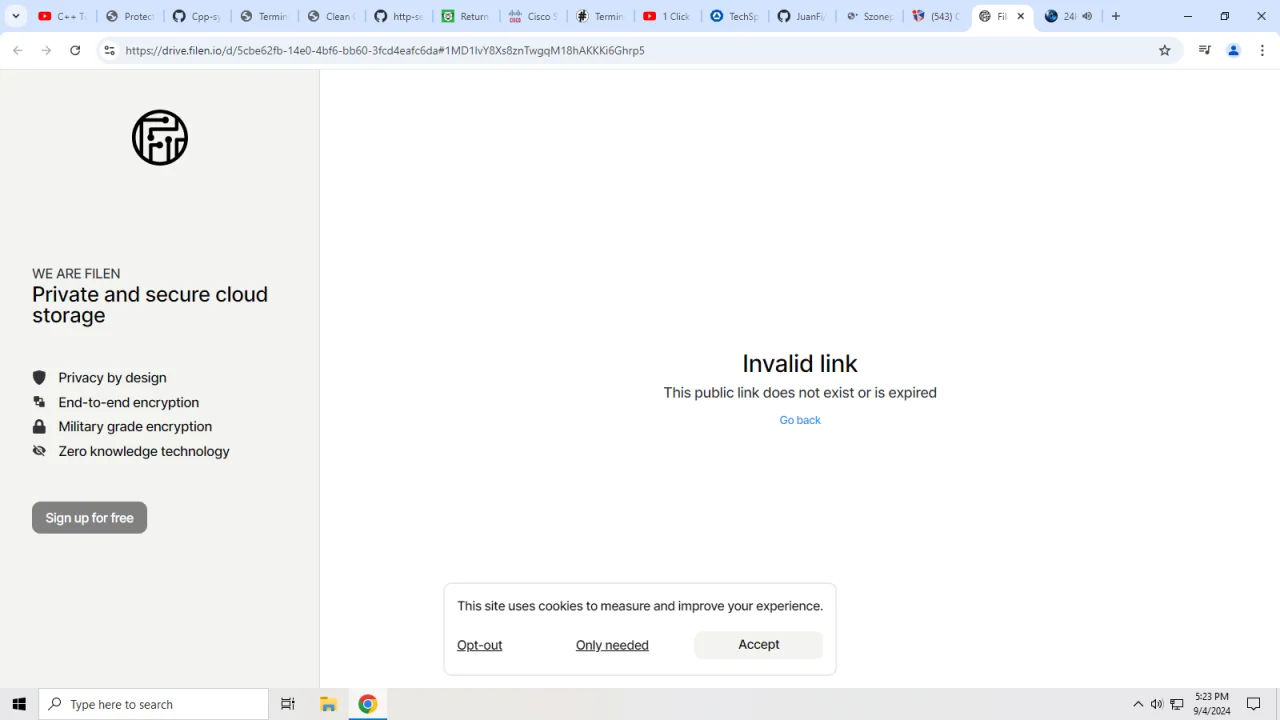Choose Only needed cookies
Image resolution: width=1280 pixels, height=720 pixels.
(x=612, y=645)
